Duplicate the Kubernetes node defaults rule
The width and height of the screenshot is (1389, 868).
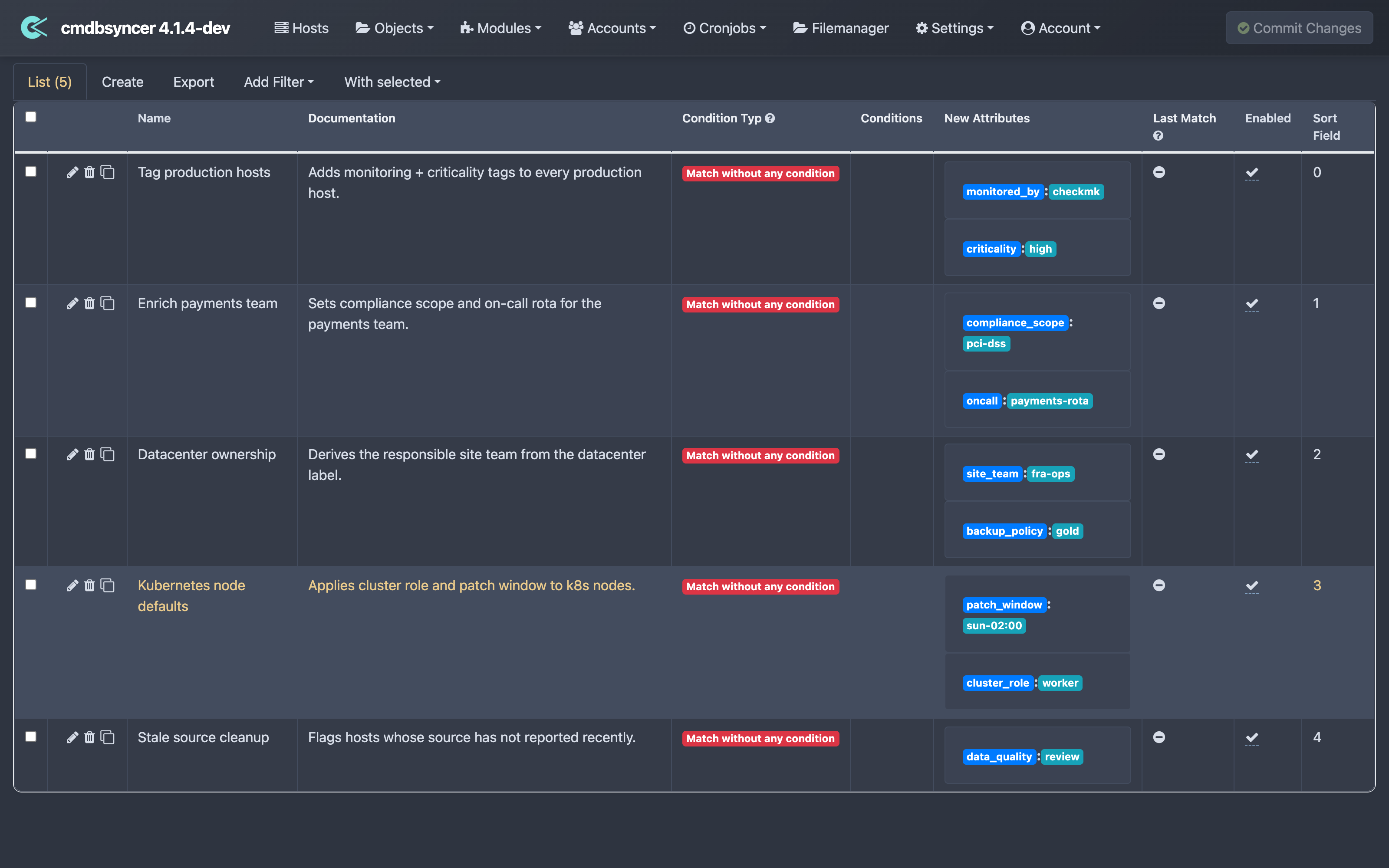point(108,585)
